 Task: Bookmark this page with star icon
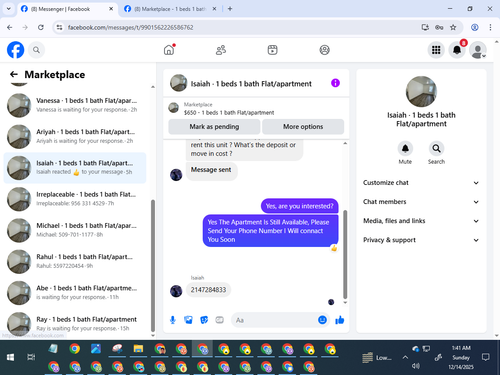[x=453, y=27]
